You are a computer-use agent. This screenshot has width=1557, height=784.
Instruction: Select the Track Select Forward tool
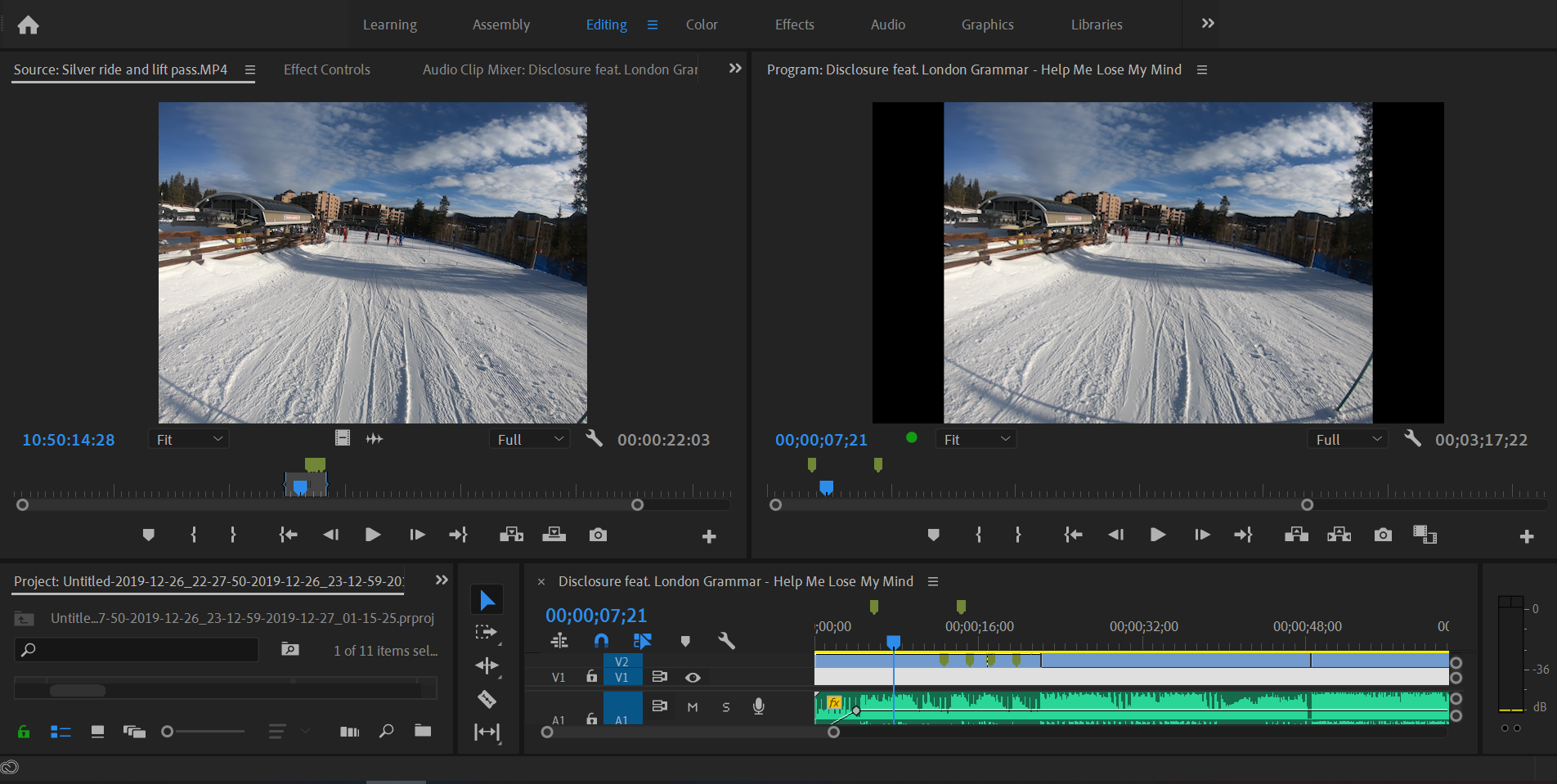487,632
